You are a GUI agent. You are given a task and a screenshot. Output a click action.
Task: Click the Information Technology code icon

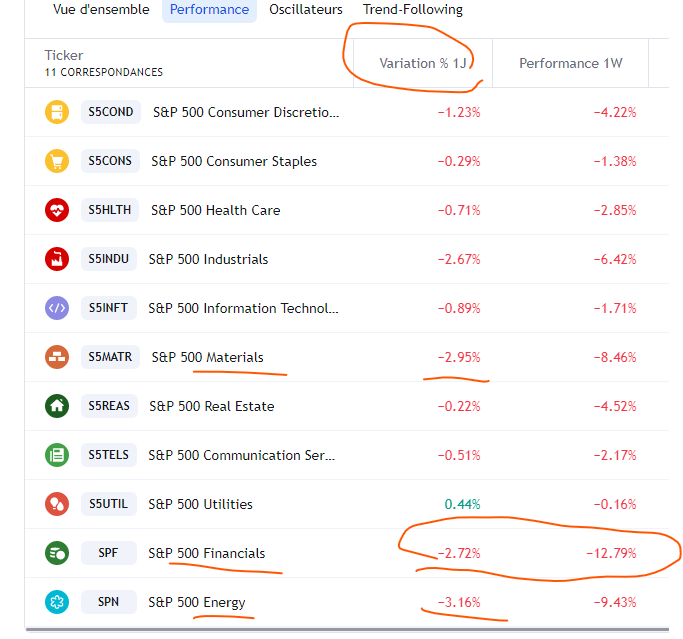tap(57, 308)
